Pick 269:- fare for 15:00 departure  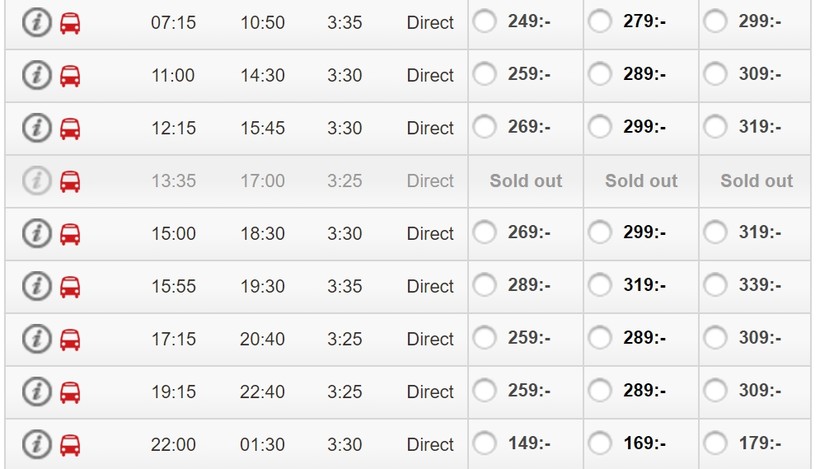click(485, 233)
